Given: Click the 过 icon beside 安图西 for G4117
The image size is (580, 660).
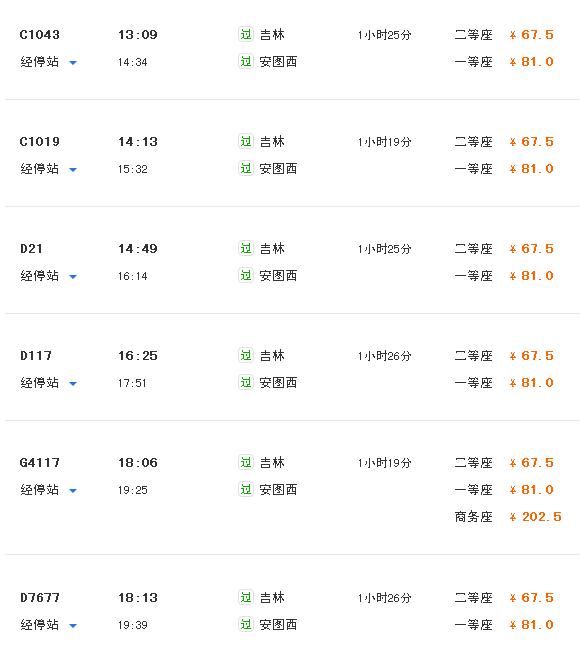Looking at the screenshot, I should (x=246, y=489).
